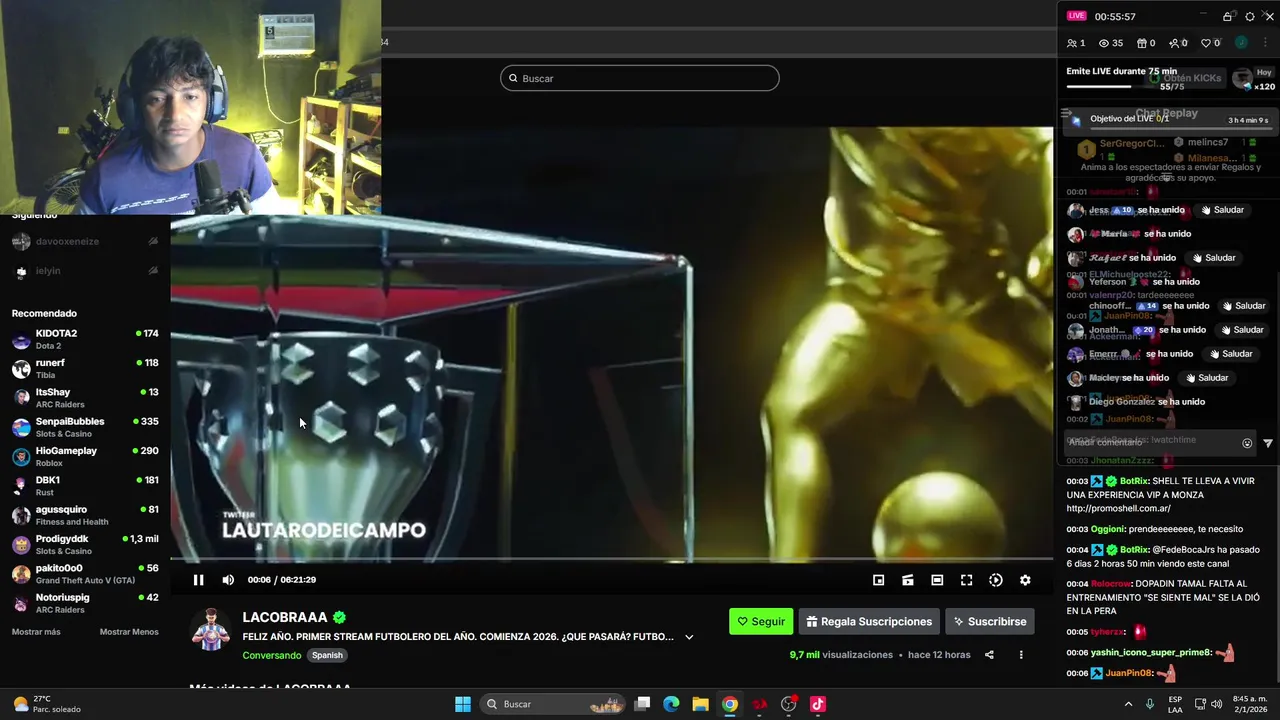The image size is (1280, 720).
Task: Send the comment with paper-plane icon
Action: (1268, 443)
